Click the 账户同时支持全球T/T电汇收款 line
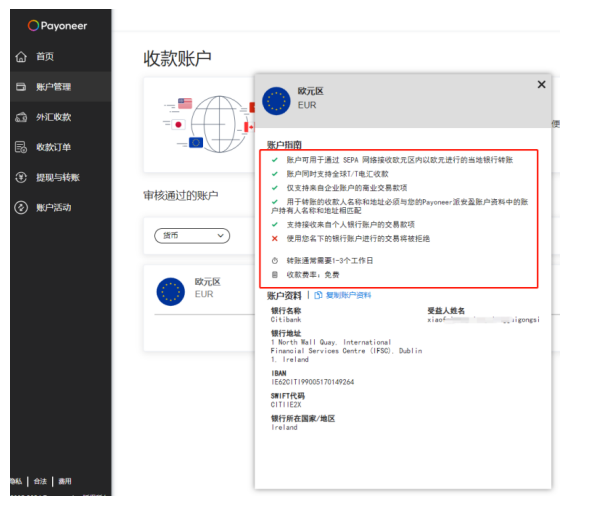The image size is (589, 506). tap(337, 174)
